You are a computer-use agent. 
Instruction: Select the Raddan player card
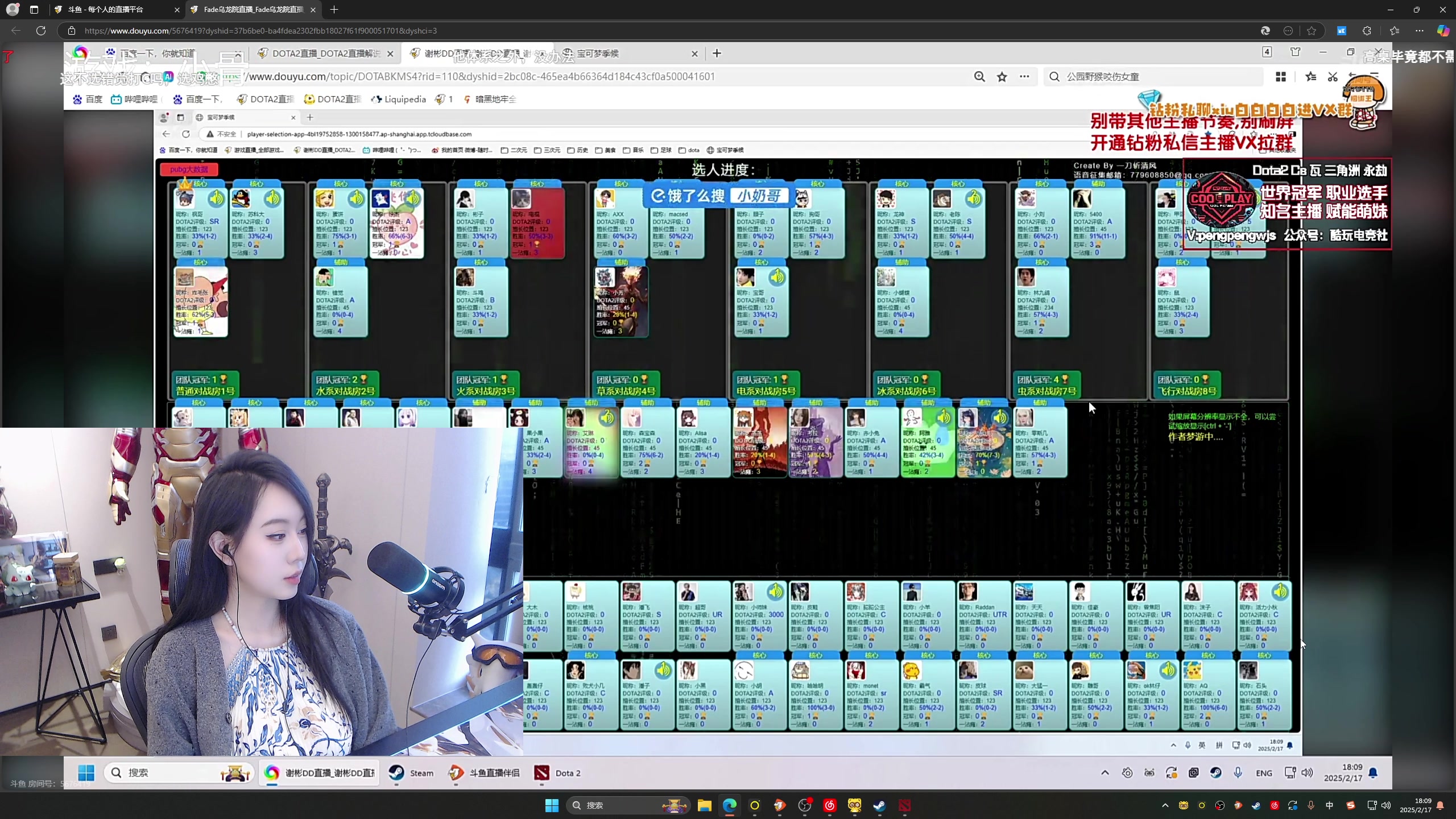pyautogui.click(x=984, y=616)
